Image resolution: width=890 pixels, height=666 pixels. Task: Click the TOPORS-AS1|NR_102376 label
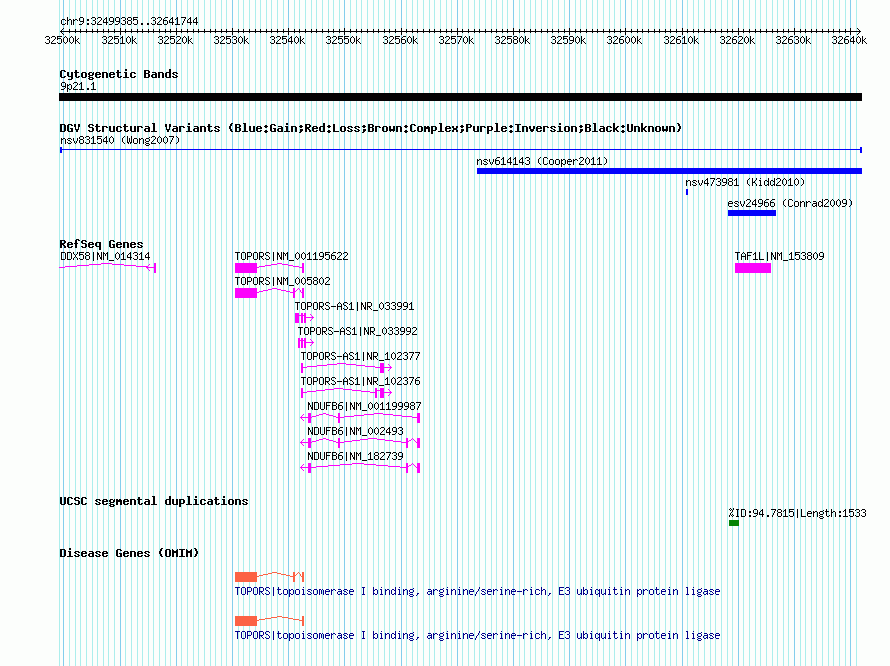click(360, 381)
